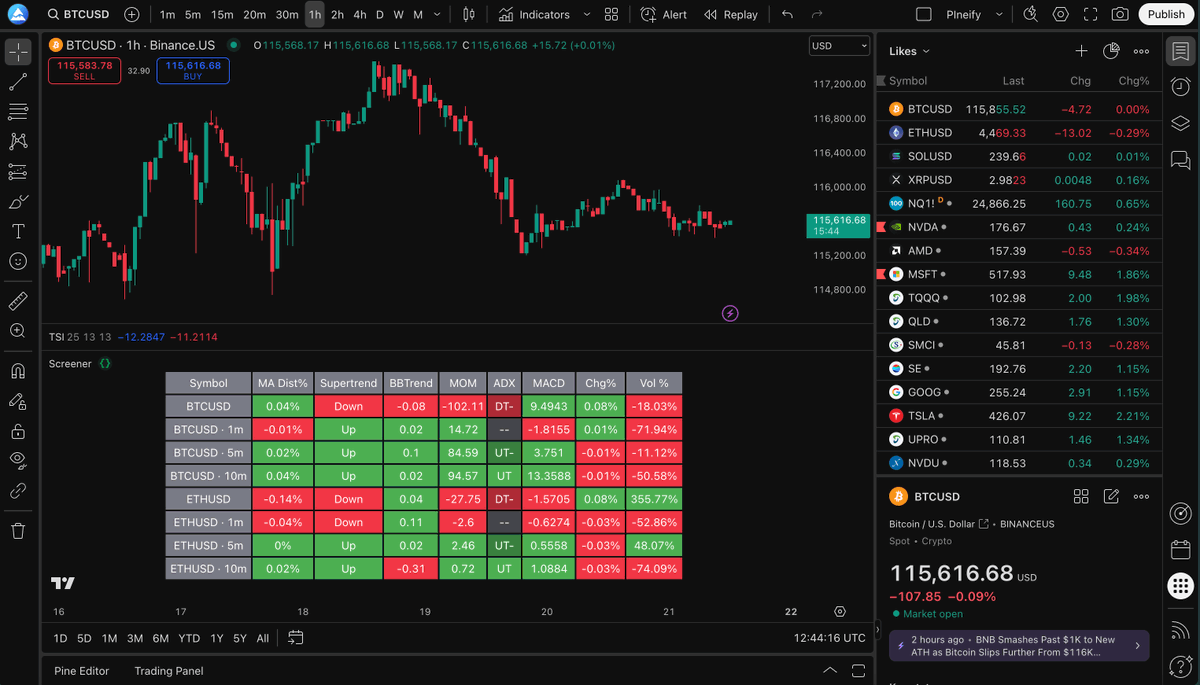Select the trend line drawing tool
Viewport: 1200px width, 685px height.
(18, 82)
